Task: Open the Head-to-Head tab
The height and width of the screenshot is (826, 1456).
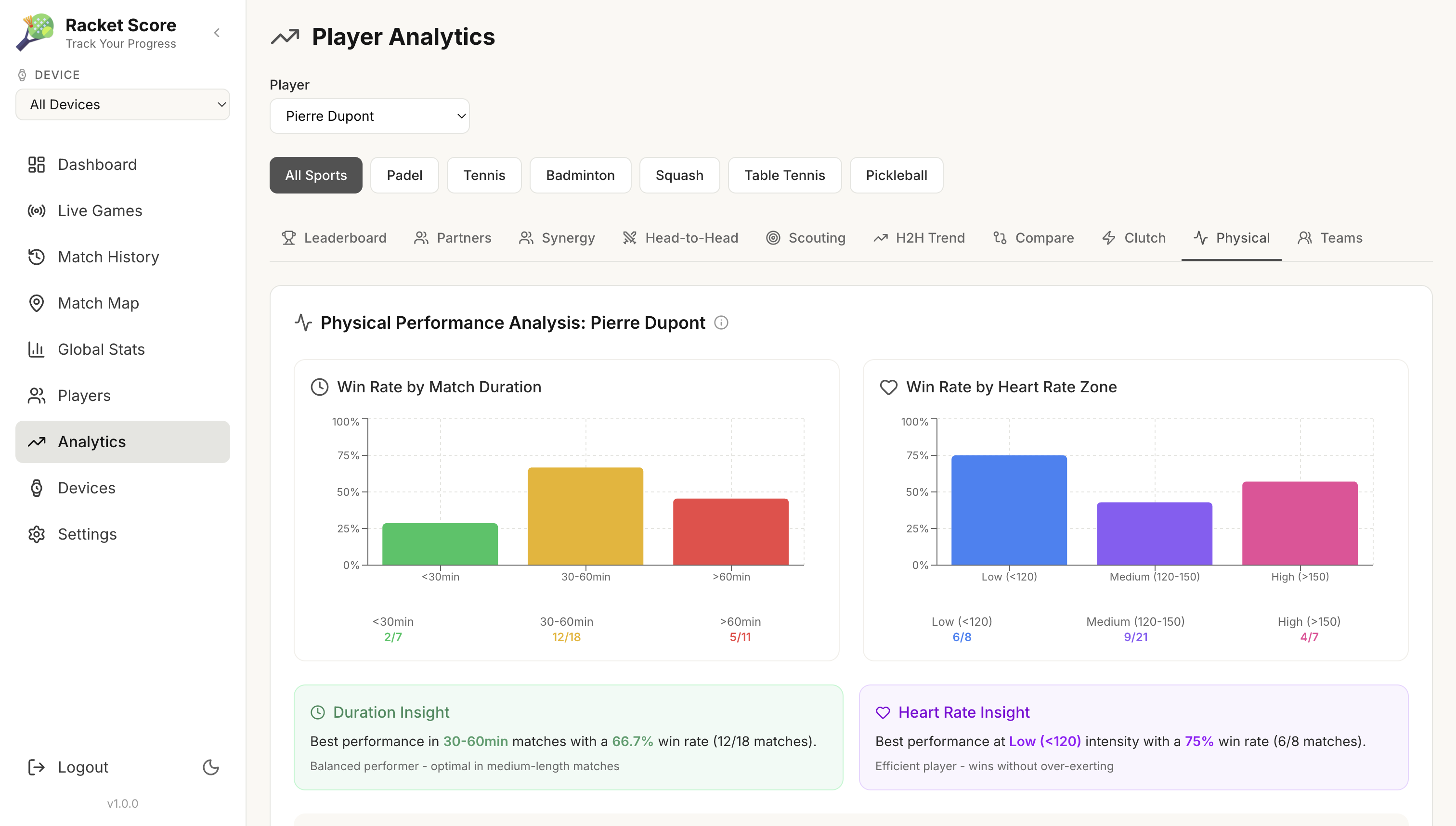Action: 680,238
